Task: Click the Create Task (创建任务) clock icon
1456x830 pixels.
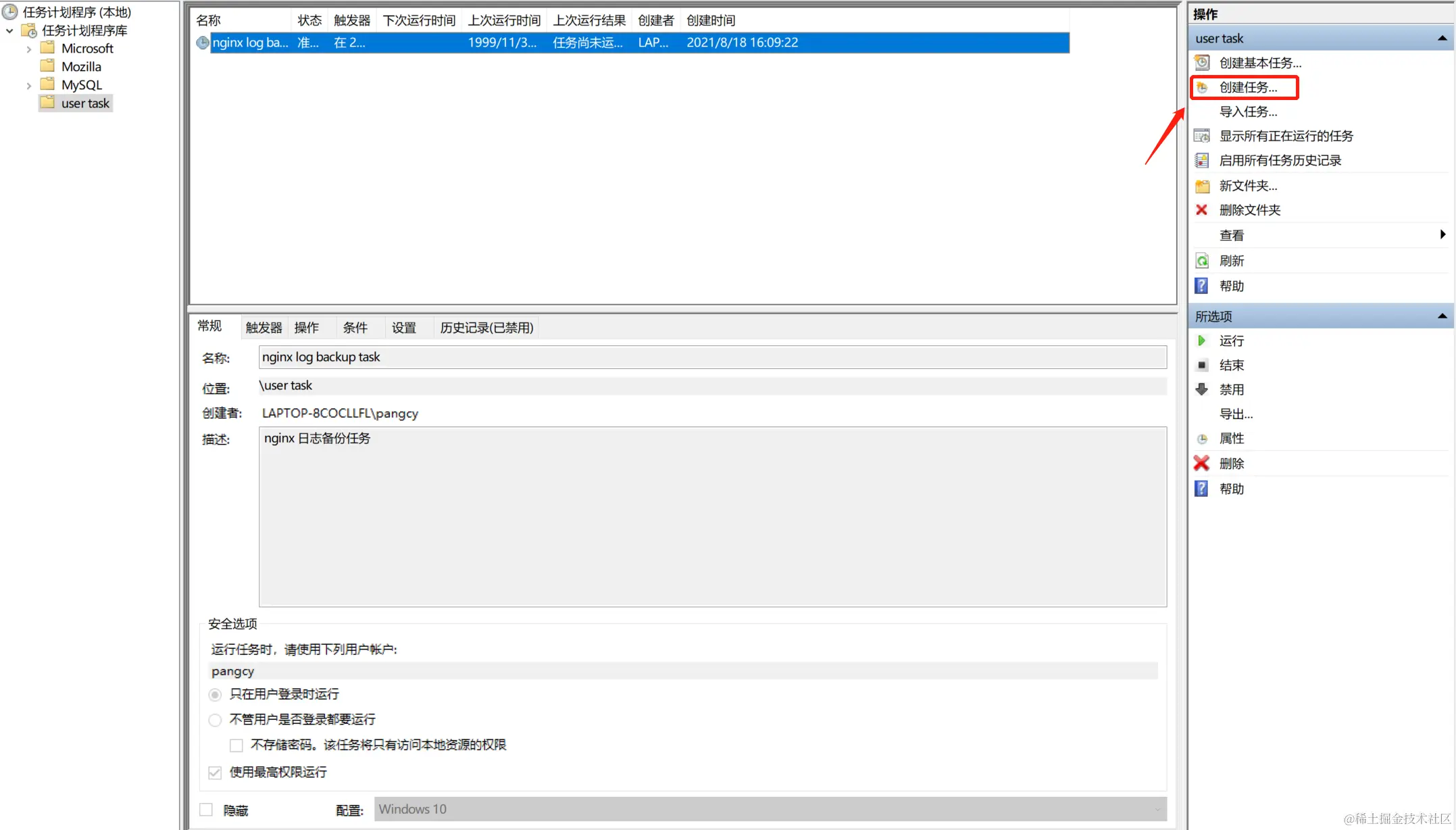Action: 1202,87
